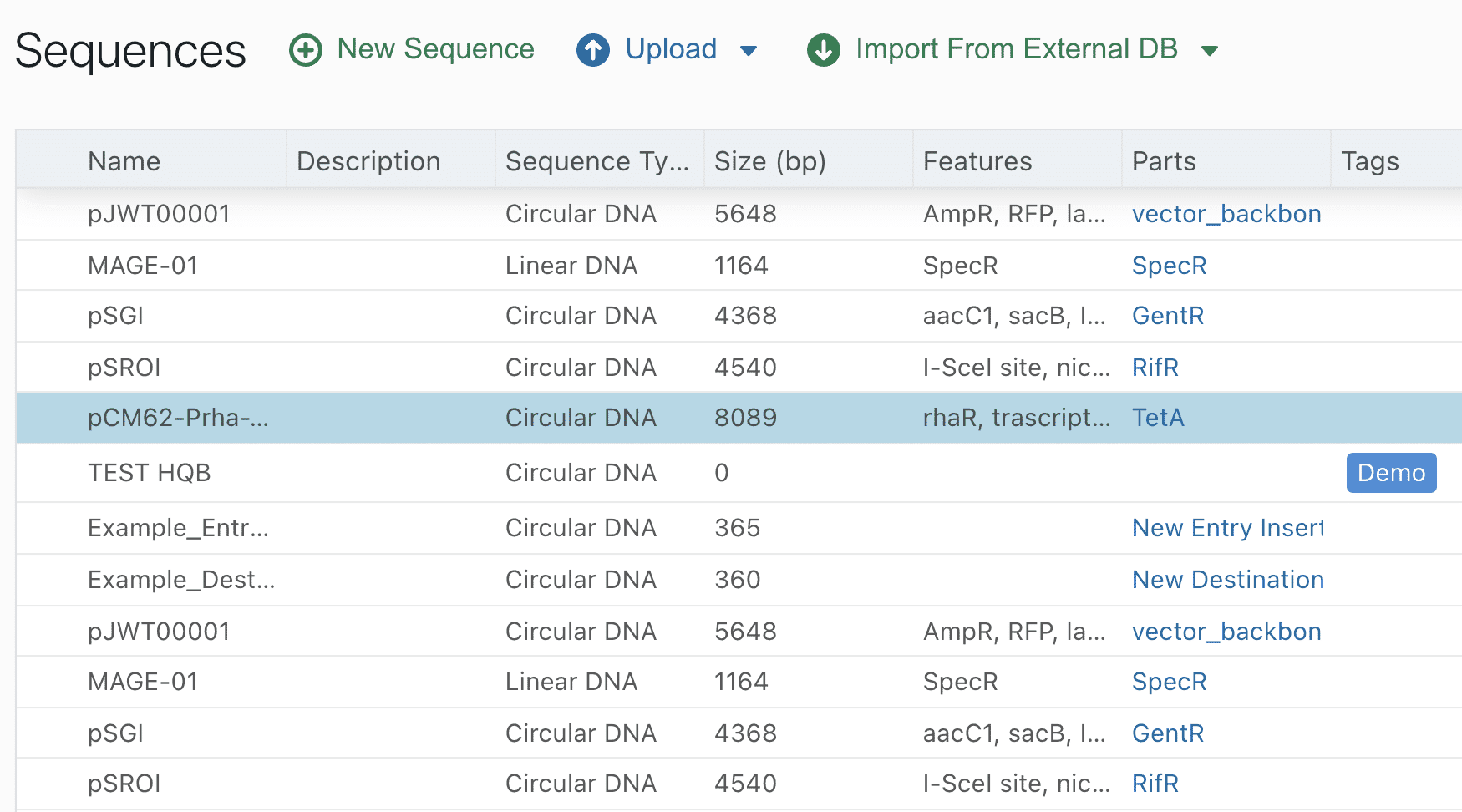Click the Upload arrow icon
The height and width of the screenshot is (812, 1462).
593,50
